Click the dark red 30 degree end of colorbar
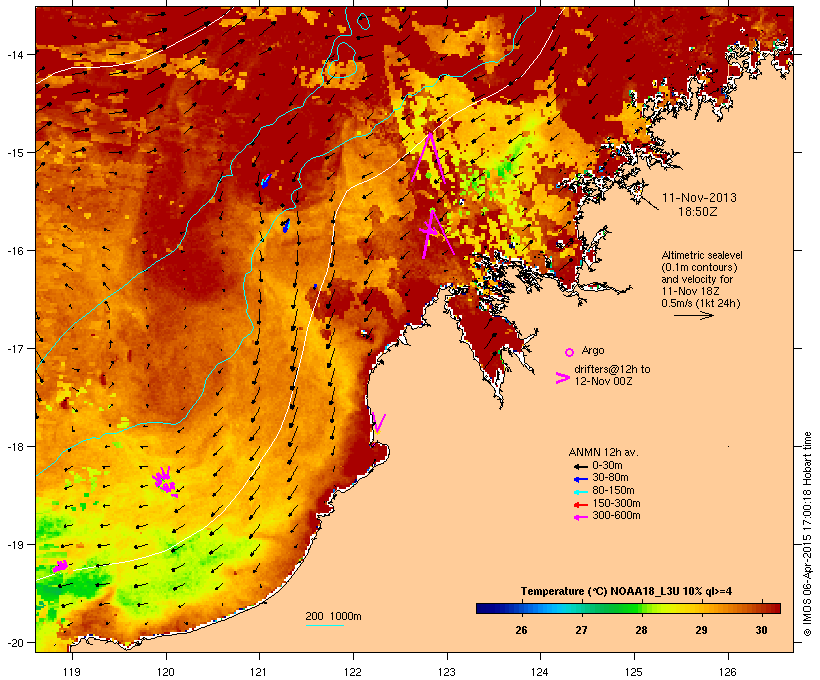Screen dimensions: 820x680 coord(773,608)
